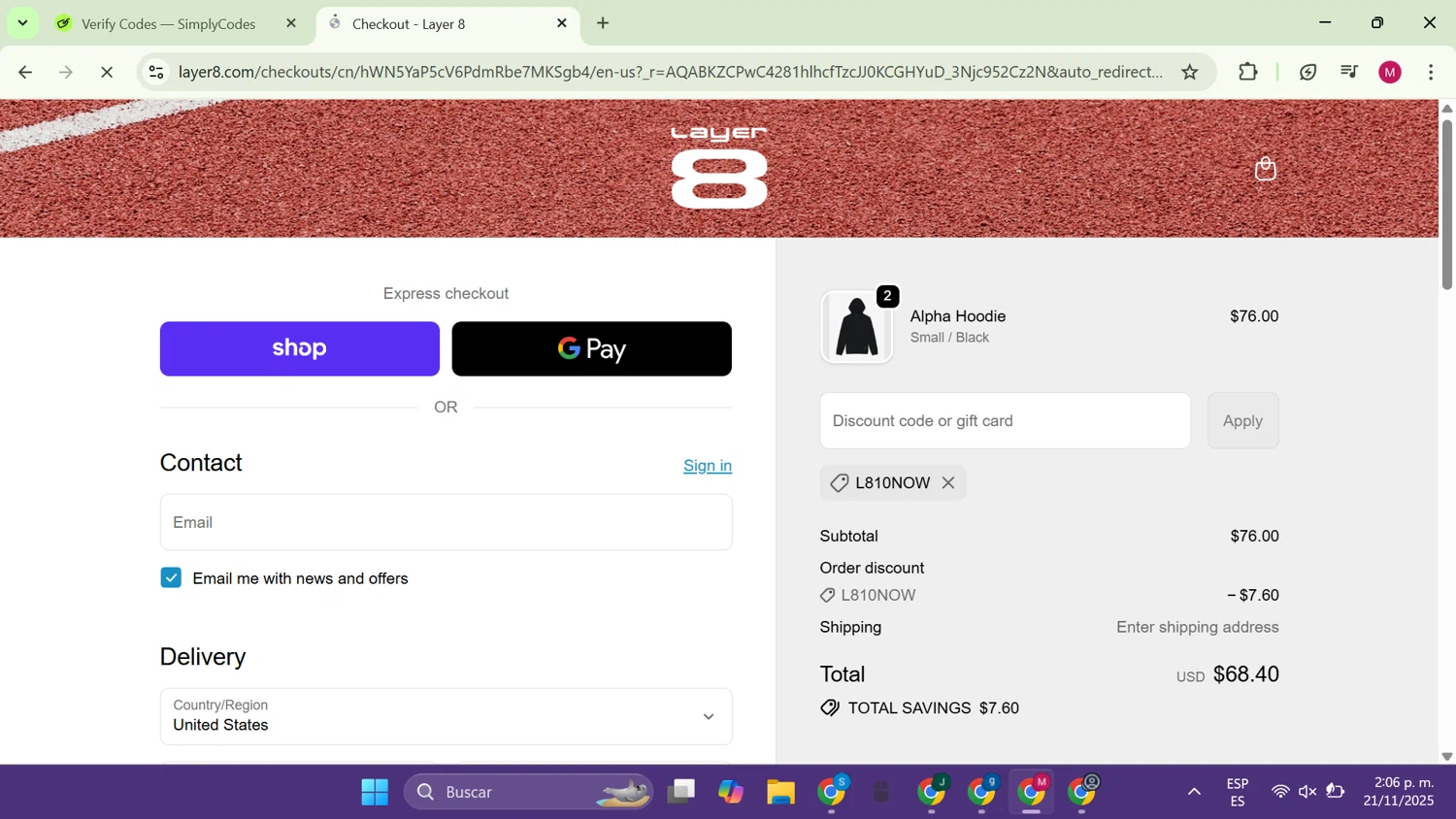The height and width of the screenshot is (819, 1456).
Task: Open Task View from the taskbar
Action: pos(681,792)
